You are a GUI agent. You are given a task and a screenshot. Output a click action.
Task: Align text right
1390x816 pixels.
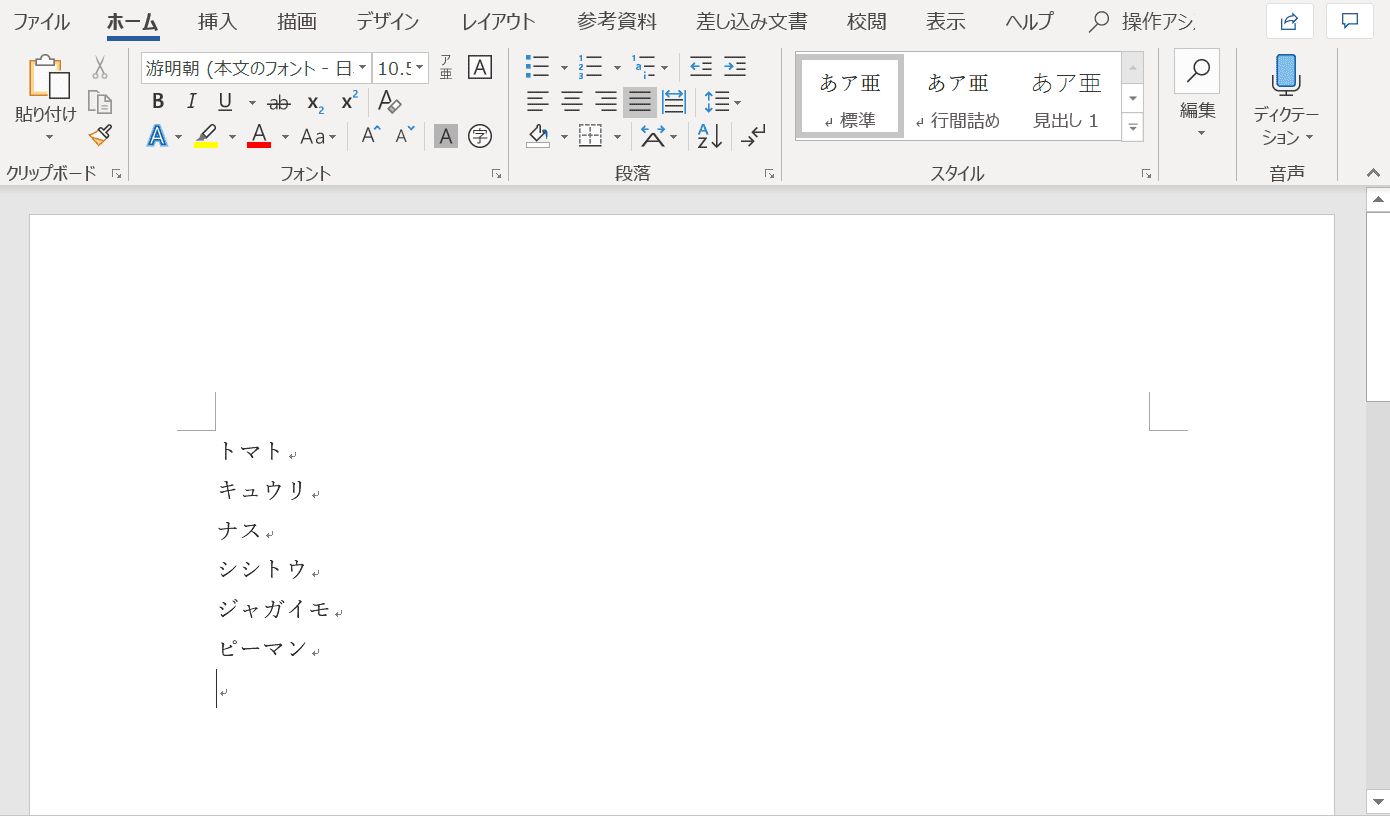coord(606,102)
